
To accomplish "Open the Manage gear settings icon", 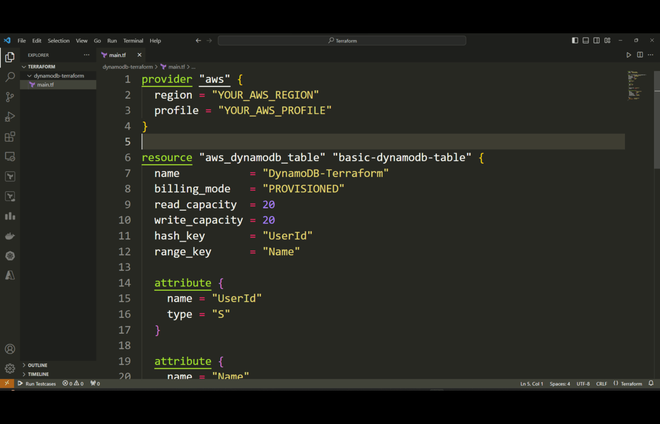I will pos(10,368).
